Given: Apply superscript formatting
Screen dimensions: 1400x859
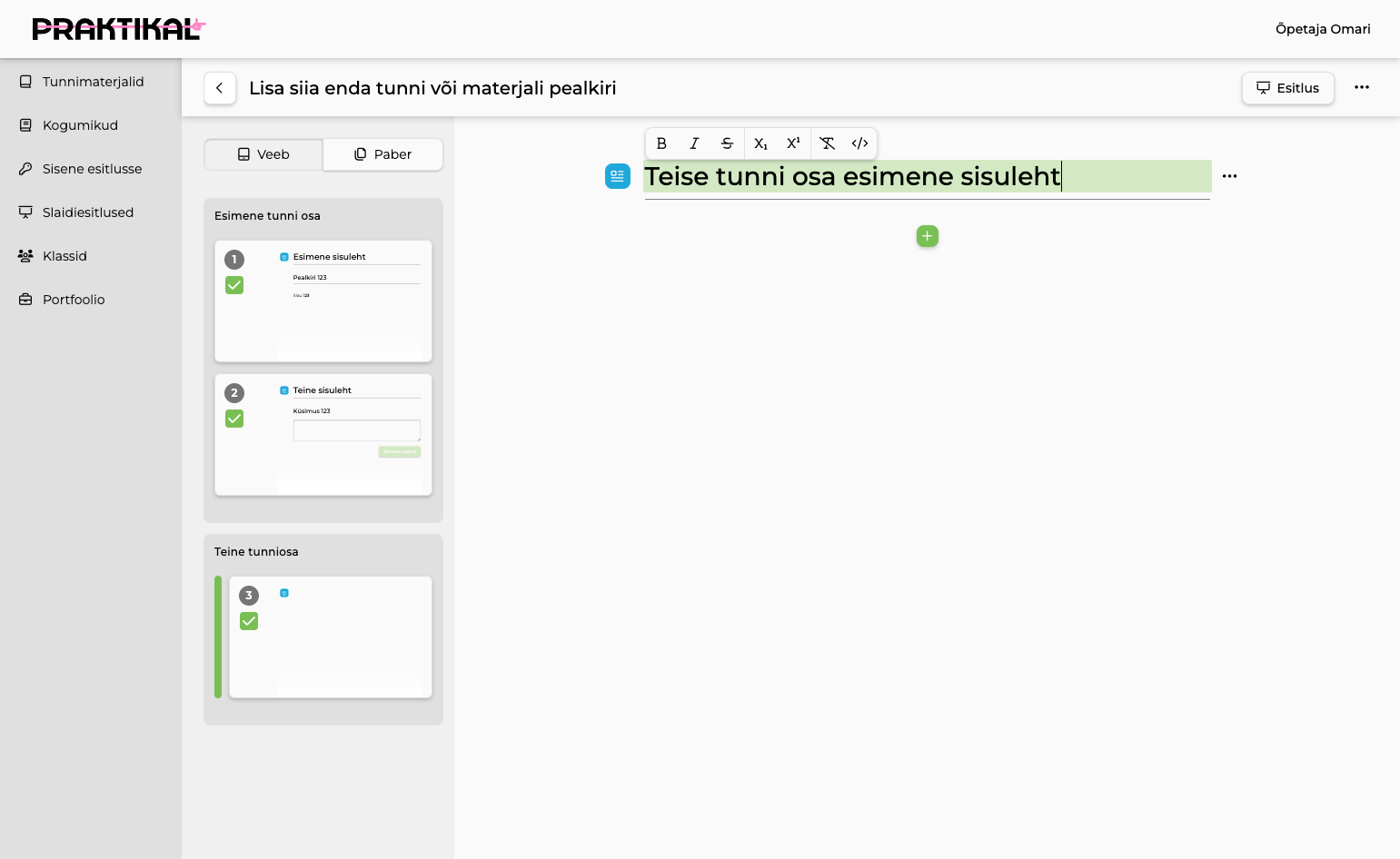Looking at the screenshot, I should tap(793, 143).
